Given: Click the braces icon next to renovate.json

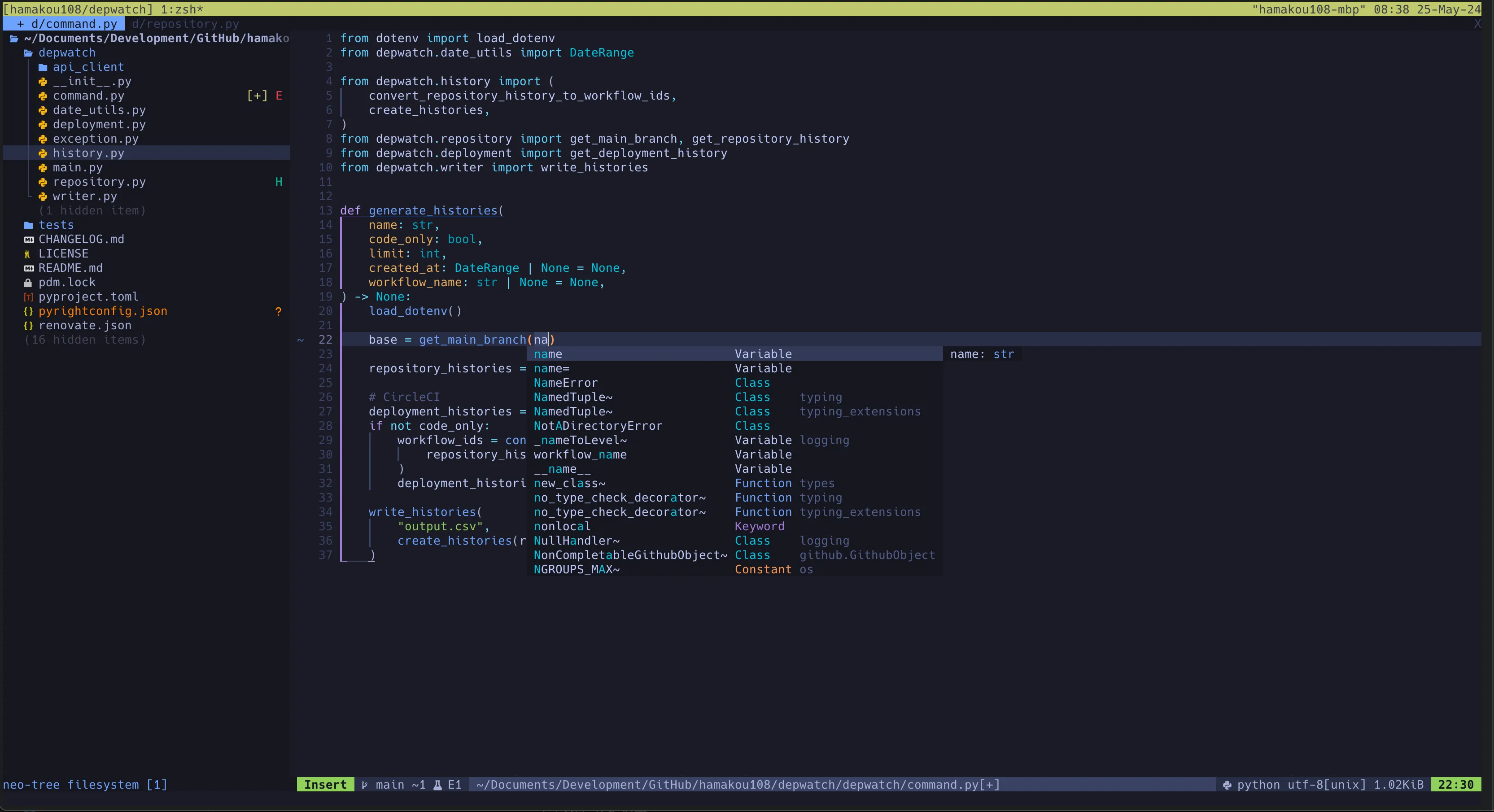Looking at the screenshot, I should (x=28, y=325).
